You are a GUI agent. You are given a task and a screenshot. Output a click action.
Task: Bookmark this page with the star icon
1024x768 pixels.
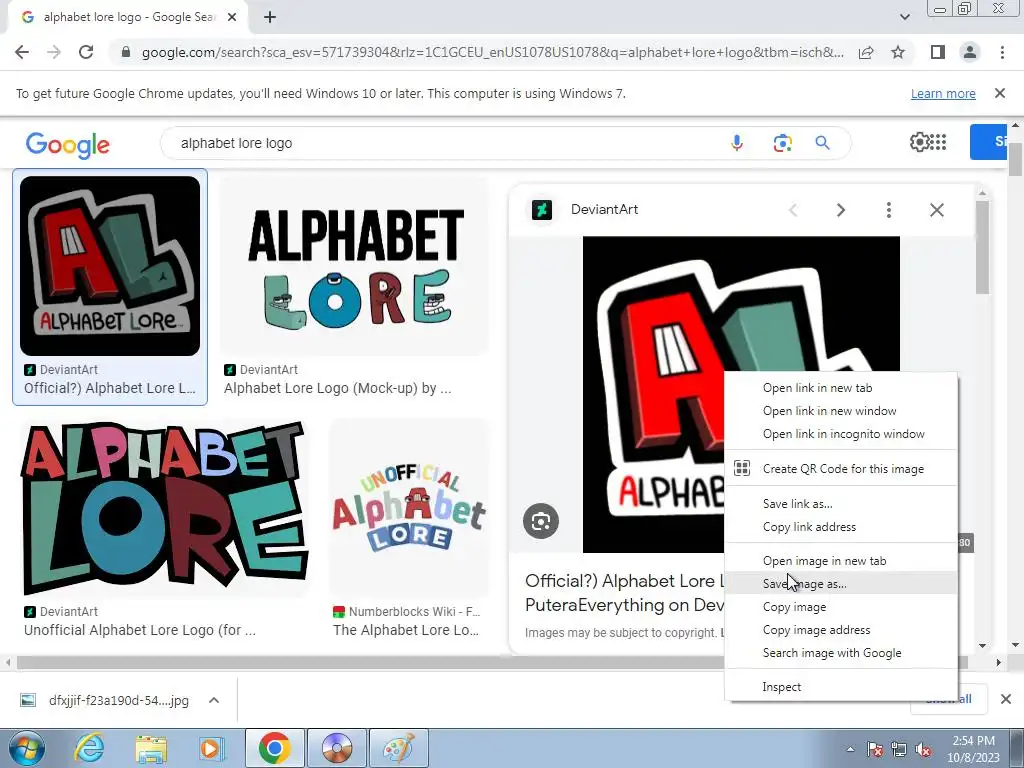(x=898, y=52)
